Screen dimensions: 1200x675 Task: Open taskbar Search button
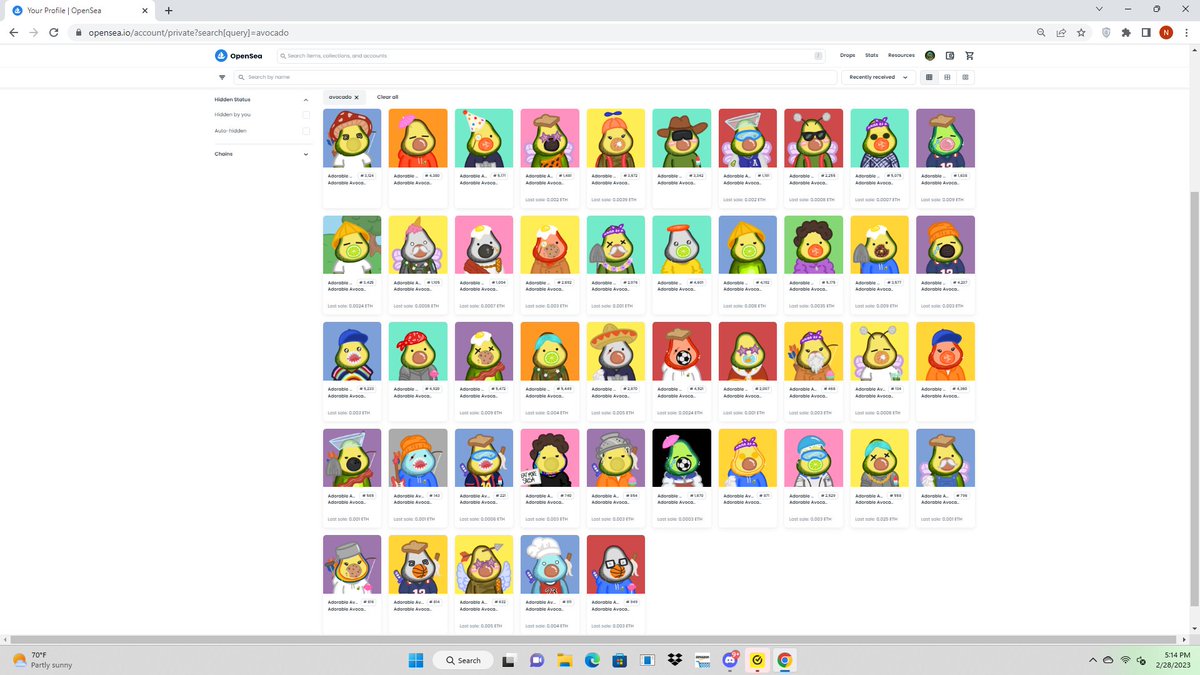coord(462,660)
